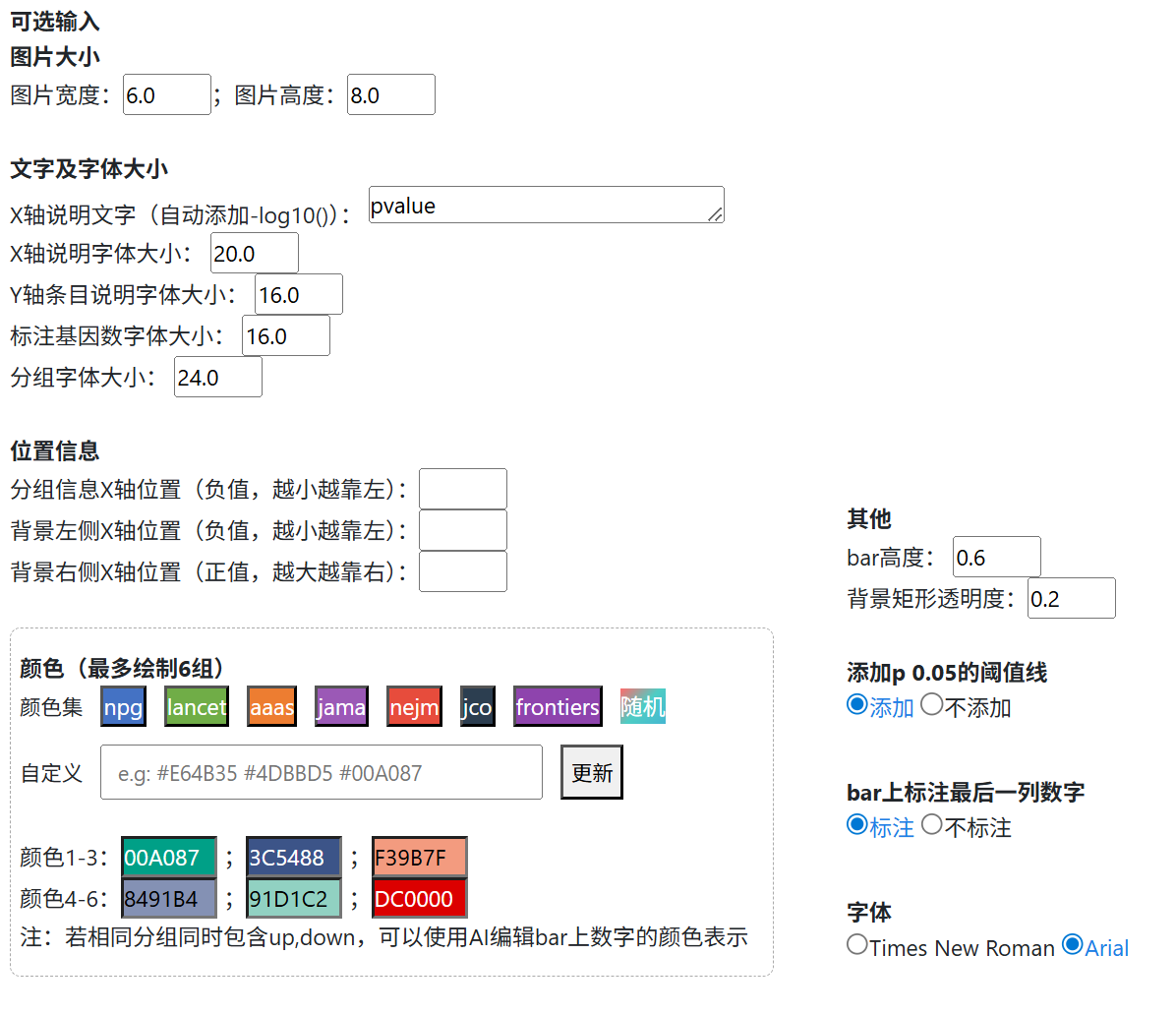Enable 添加 for the p 0.05 threshold line

click(857, 706)
